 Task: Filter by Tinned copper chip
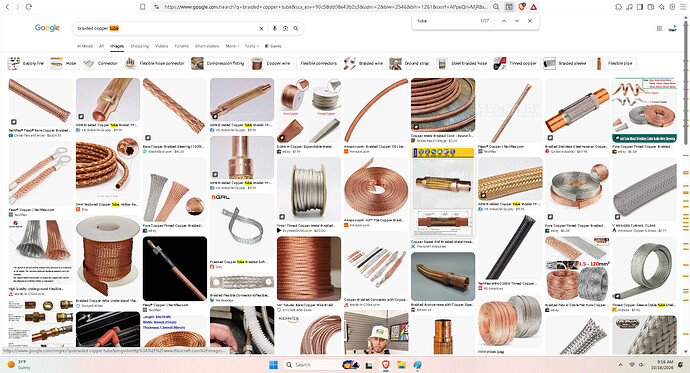tap(517, 63)
